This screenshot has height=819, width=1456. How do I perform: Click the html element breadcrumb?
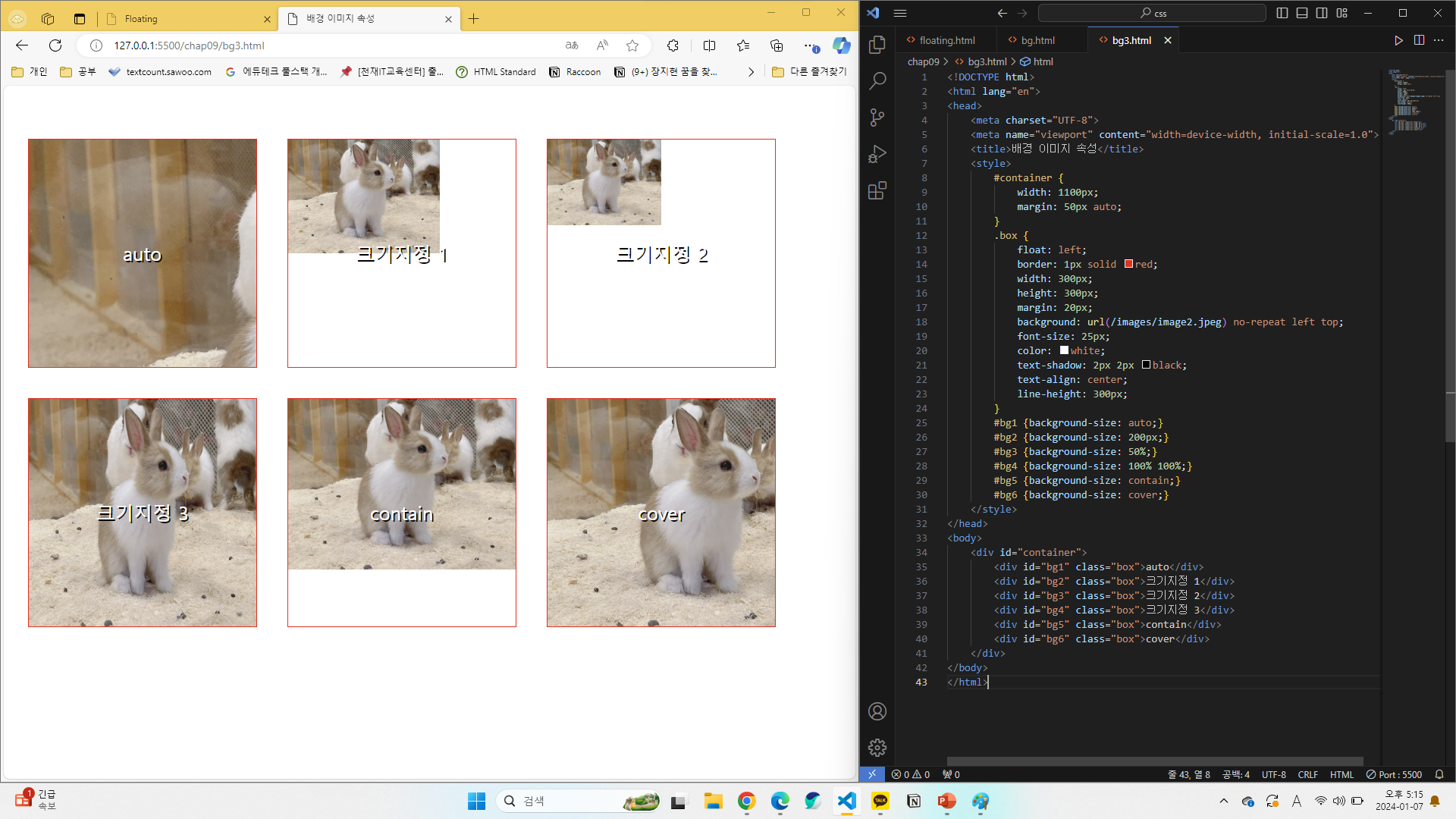pos(1043,61)
